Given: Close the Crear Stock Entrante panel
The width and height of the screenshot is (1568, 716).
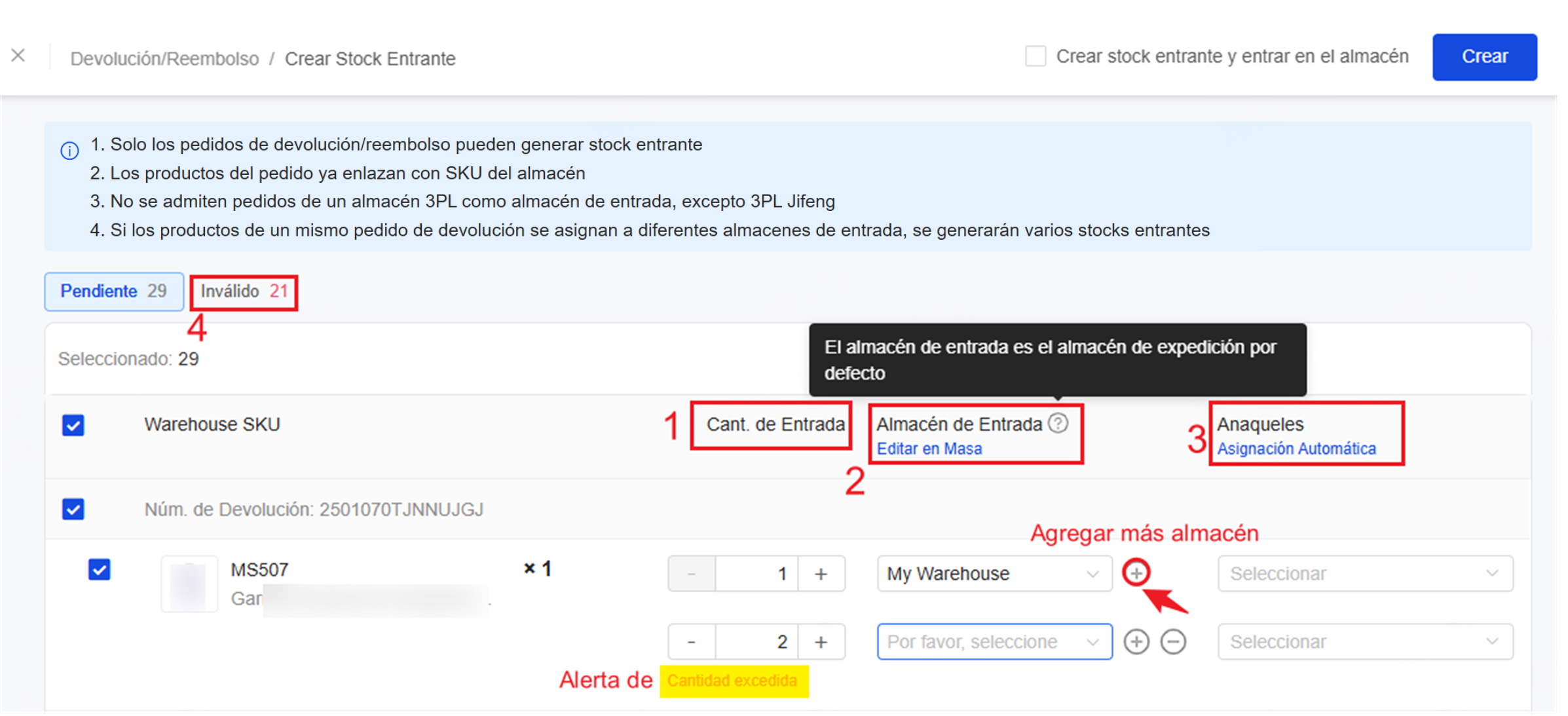Looking at the screenshot, I should click(x=18, y=56).
